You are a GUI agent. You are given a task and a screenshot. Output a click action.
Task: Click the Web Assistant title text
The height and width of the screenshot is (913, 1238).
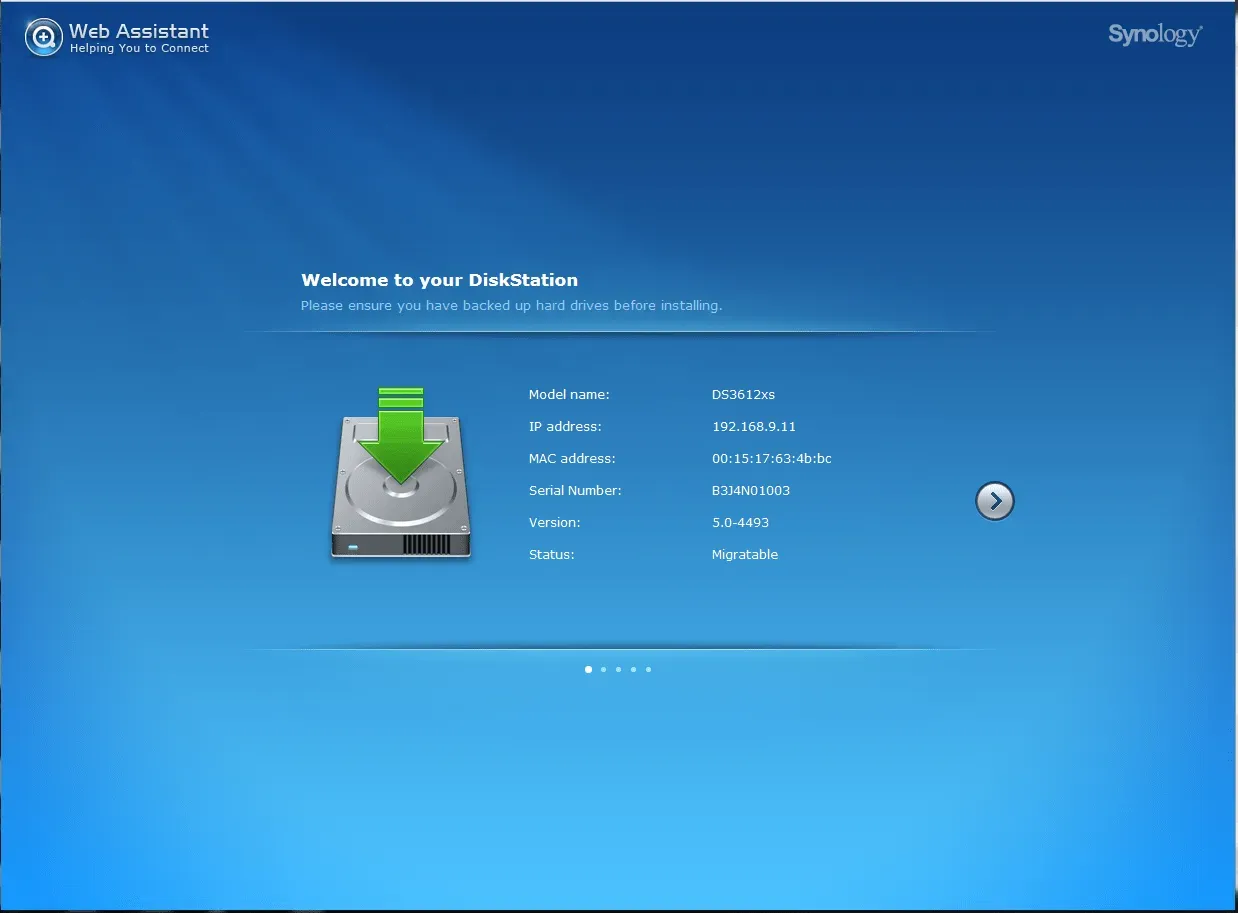coord(139,31)
